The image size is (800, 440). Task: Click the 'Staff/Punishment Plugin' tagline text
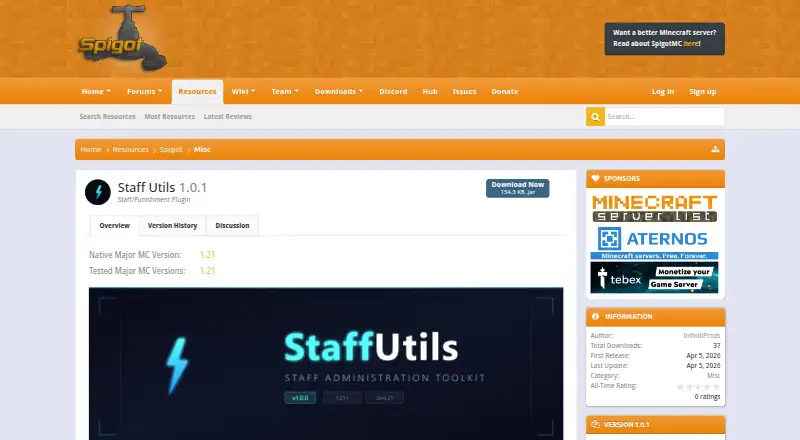click(x=154, y=200)
